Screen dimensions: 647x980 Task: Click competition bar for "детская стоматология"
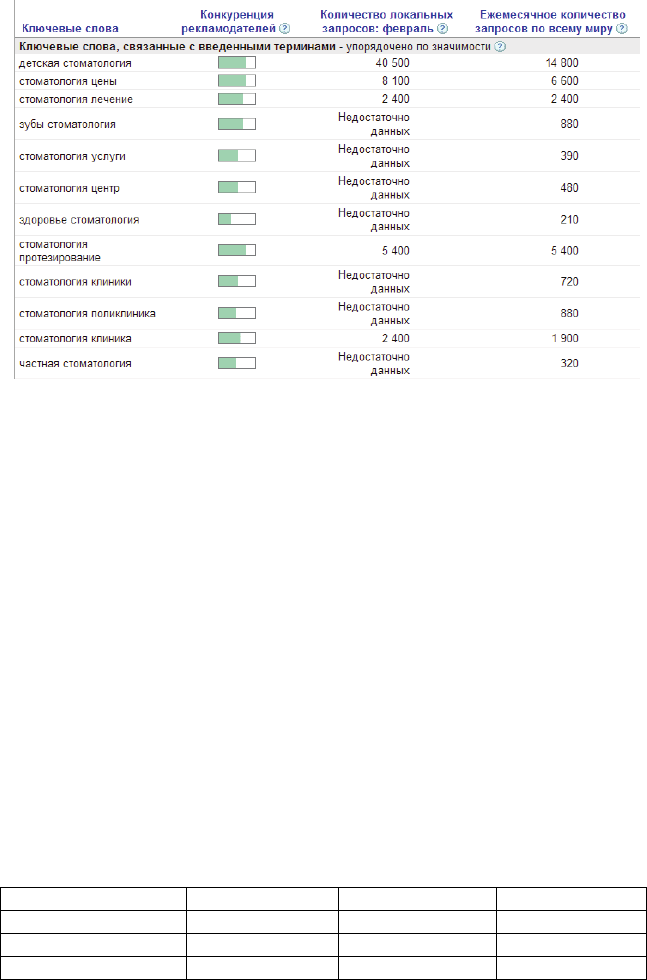coord(237,63)
